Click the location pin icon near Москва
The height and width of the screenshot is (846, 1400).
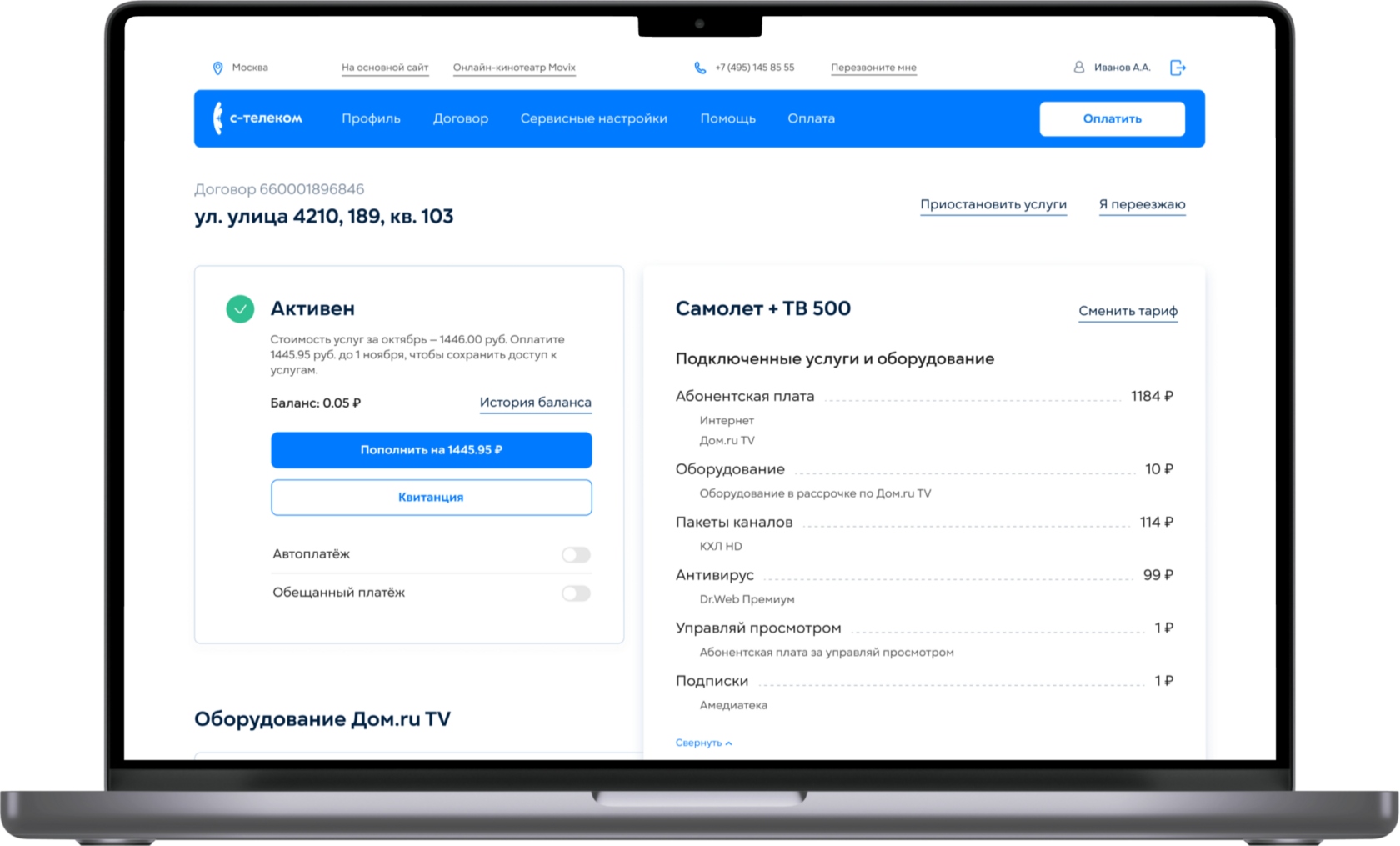pos(217,68)
